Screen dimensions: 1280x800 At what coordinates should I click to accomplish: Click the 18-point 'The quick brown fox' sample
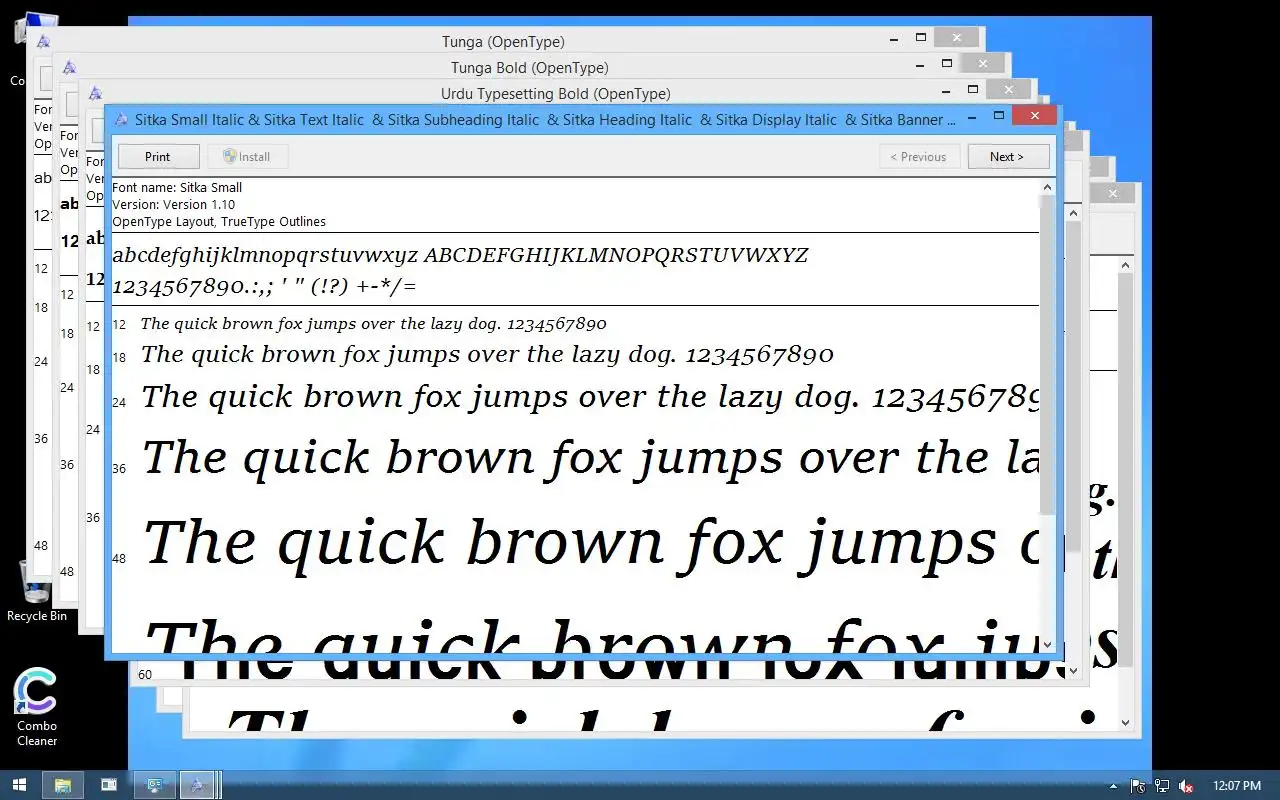[487, 354]
